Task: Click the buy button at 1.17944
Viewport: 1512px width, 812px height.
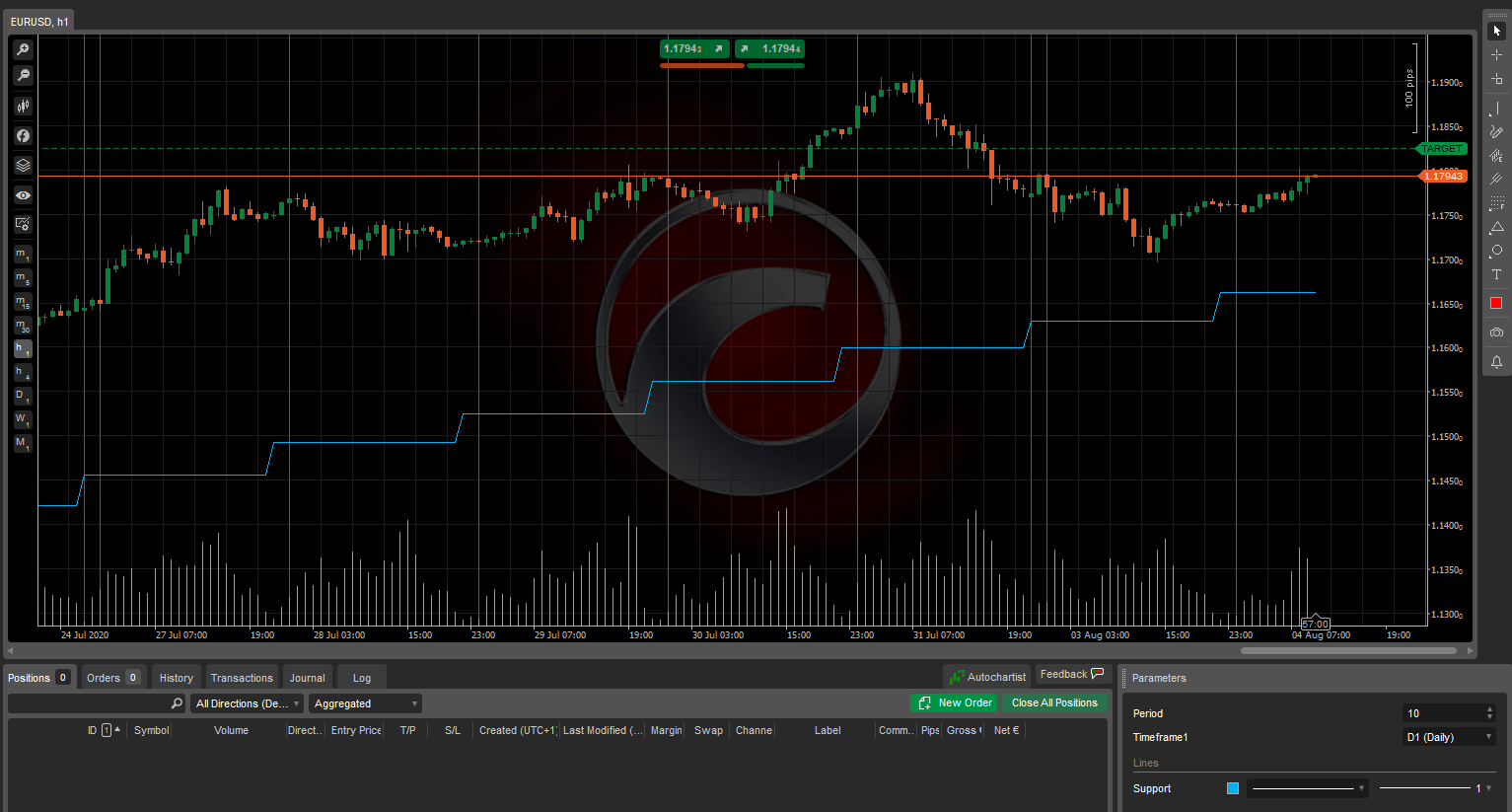Action: (x=769, y=48)
